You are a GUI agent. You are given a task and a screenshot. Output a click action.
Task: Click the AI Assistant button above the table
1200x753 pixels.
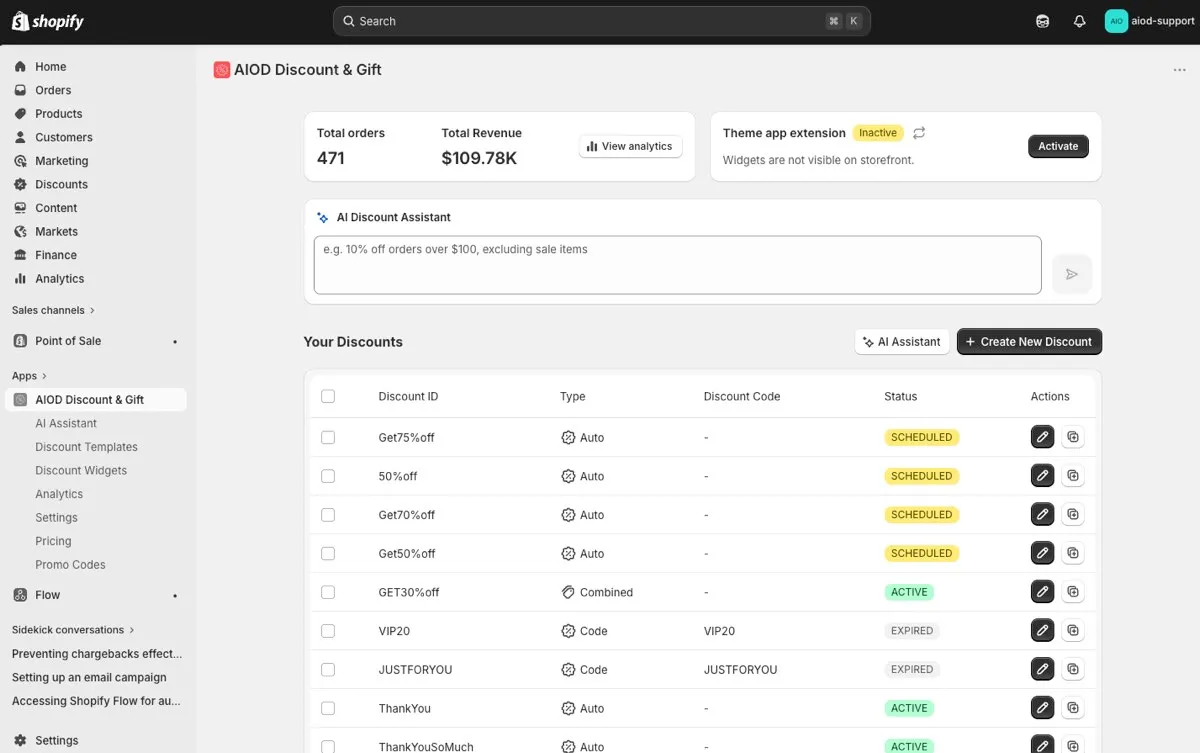[902, 342]
